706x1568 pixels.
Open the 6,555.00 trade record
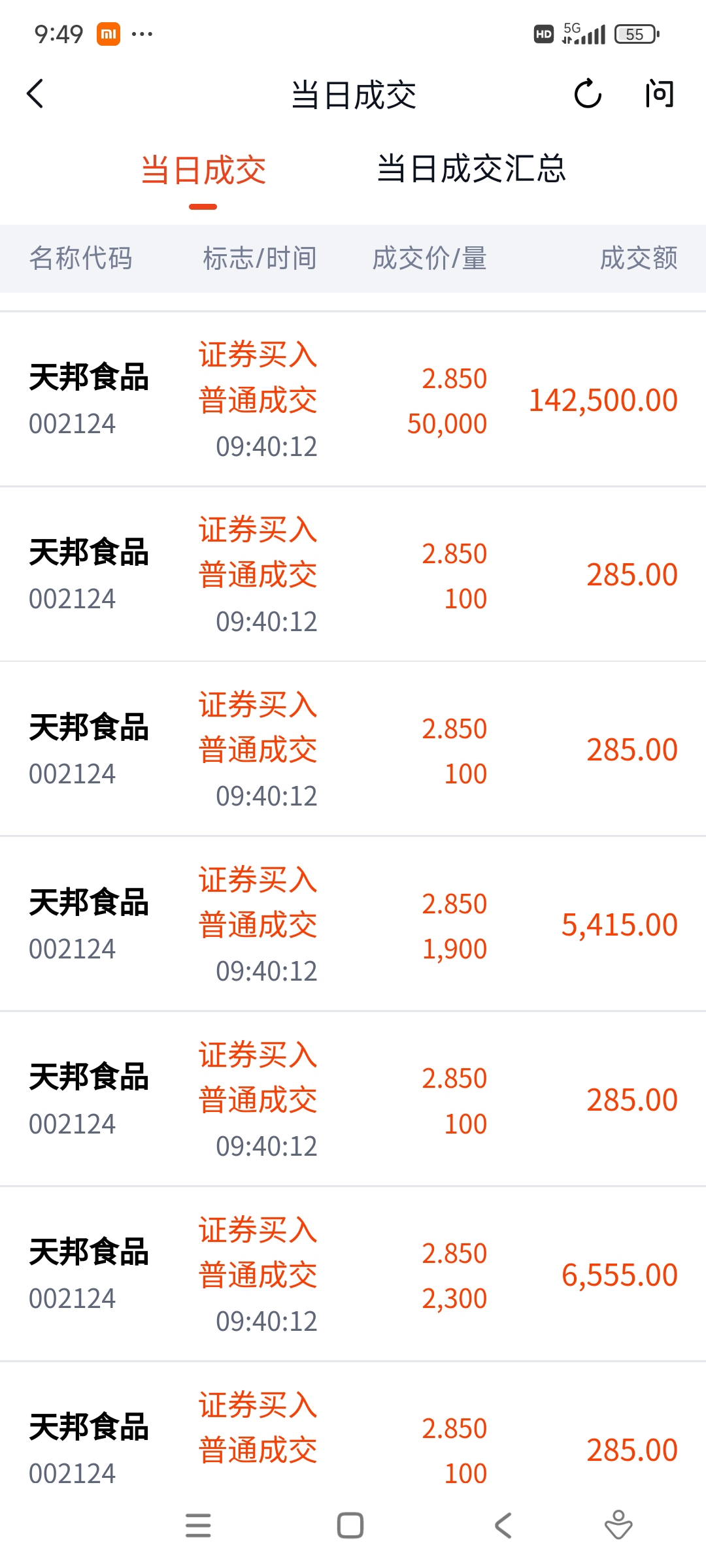pyautogui.click(x=353, y=1274)
